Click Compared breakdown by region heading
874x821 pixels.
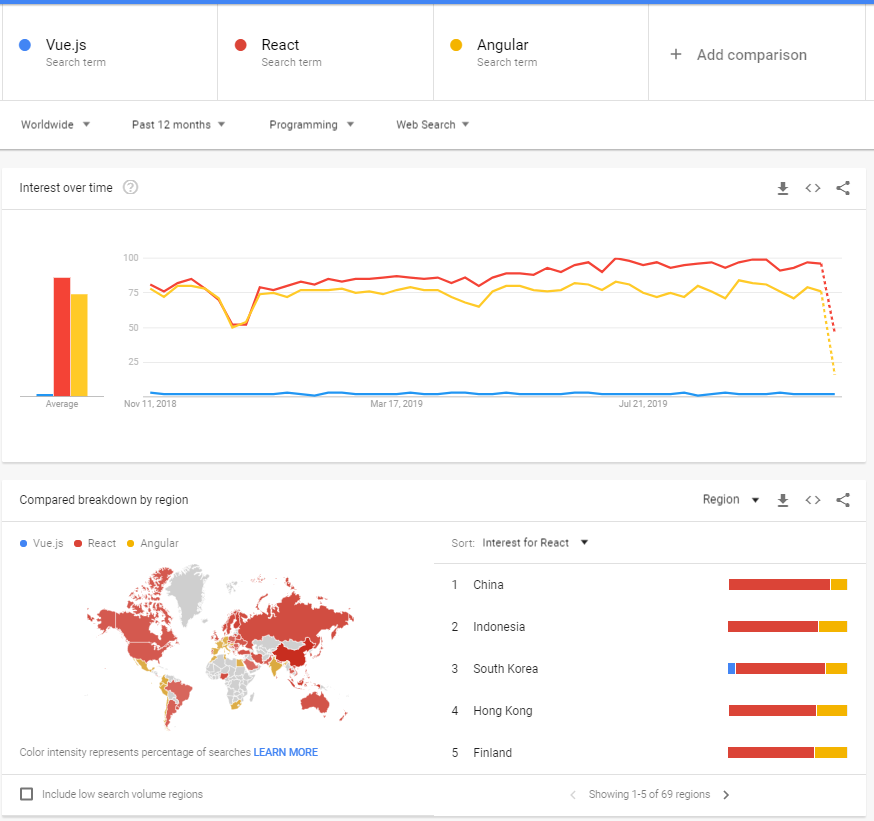coord(104,500)
